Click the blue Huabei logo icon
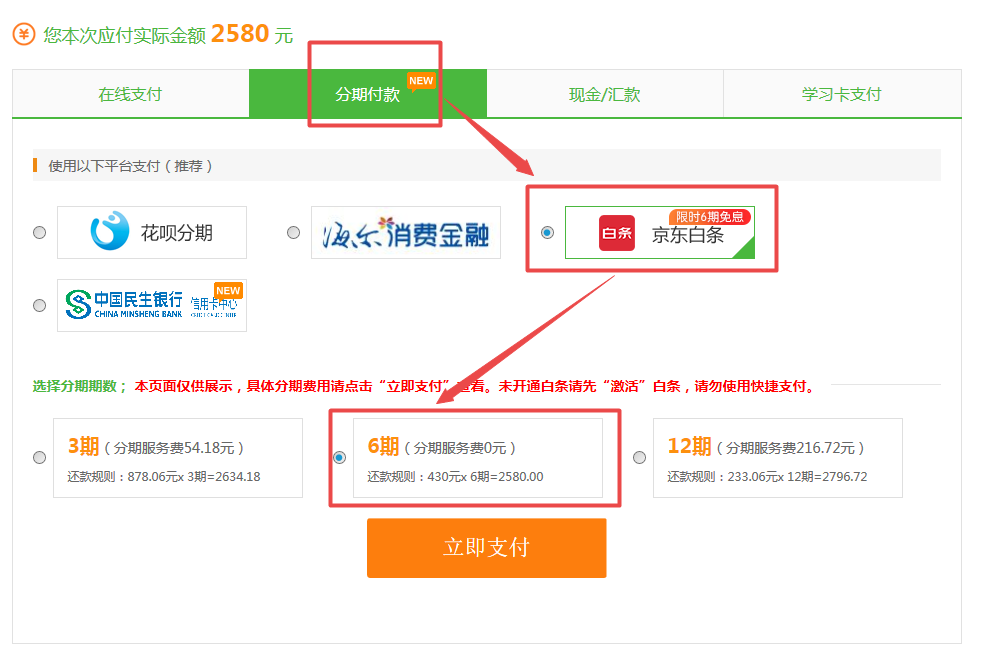 (110, 232)
